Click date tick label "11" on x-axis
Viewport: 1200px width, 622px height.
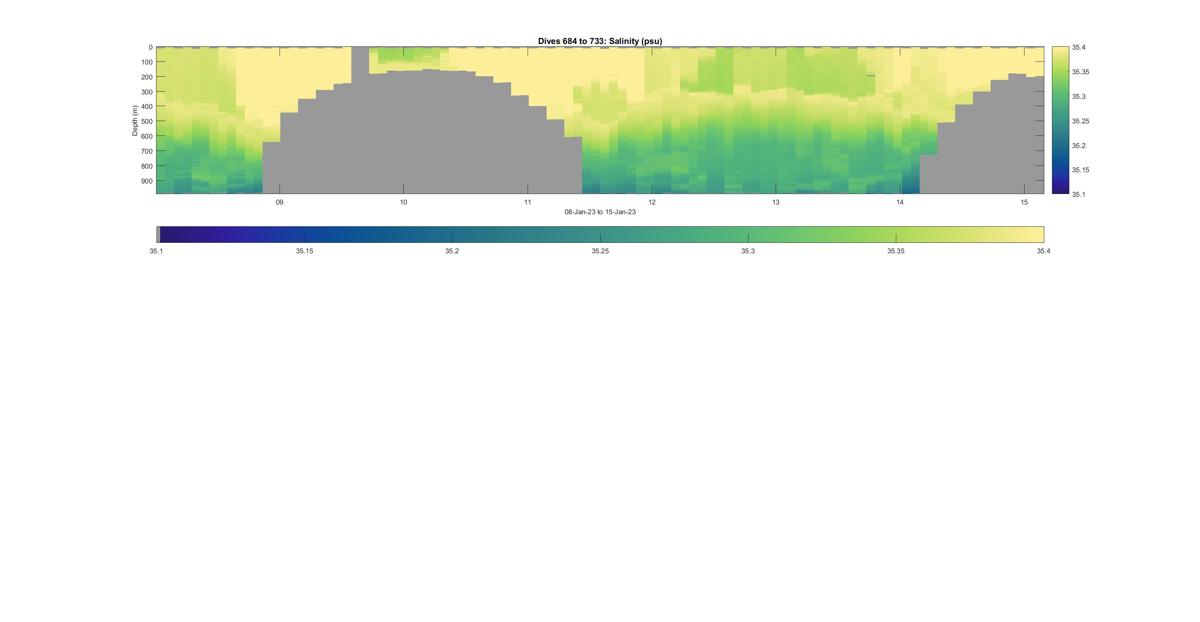[528, 202]
